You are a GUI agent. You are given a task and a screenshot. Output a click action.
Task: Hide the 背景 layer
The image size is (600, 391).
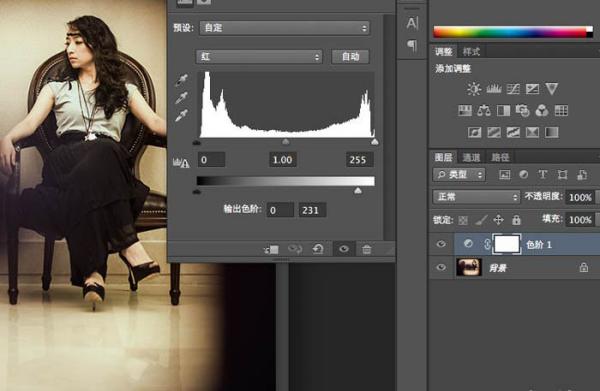point(441,267)
